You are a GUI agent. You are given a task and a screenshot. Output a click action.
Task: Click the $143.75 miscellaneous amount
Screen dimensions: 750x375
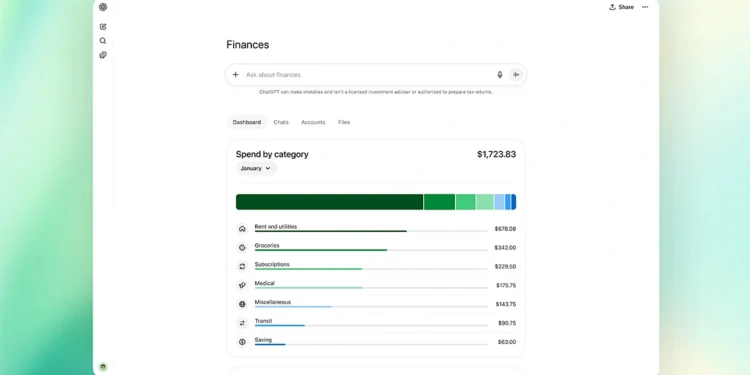pyautogui.click(x=506, y=304)
